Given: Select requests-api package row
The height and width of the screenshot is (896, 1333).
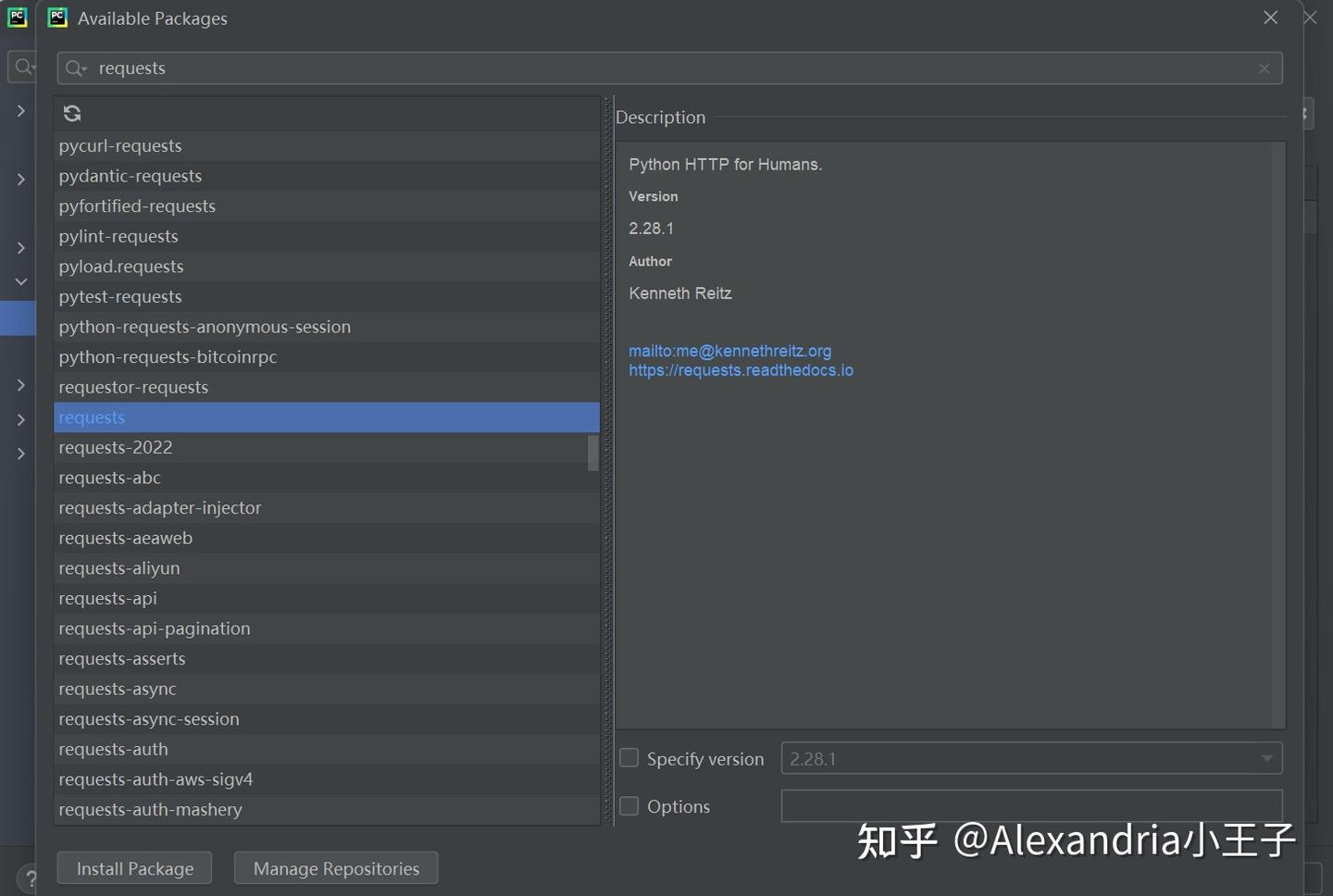Looking at the screenshot, I should tap(327, 598).
